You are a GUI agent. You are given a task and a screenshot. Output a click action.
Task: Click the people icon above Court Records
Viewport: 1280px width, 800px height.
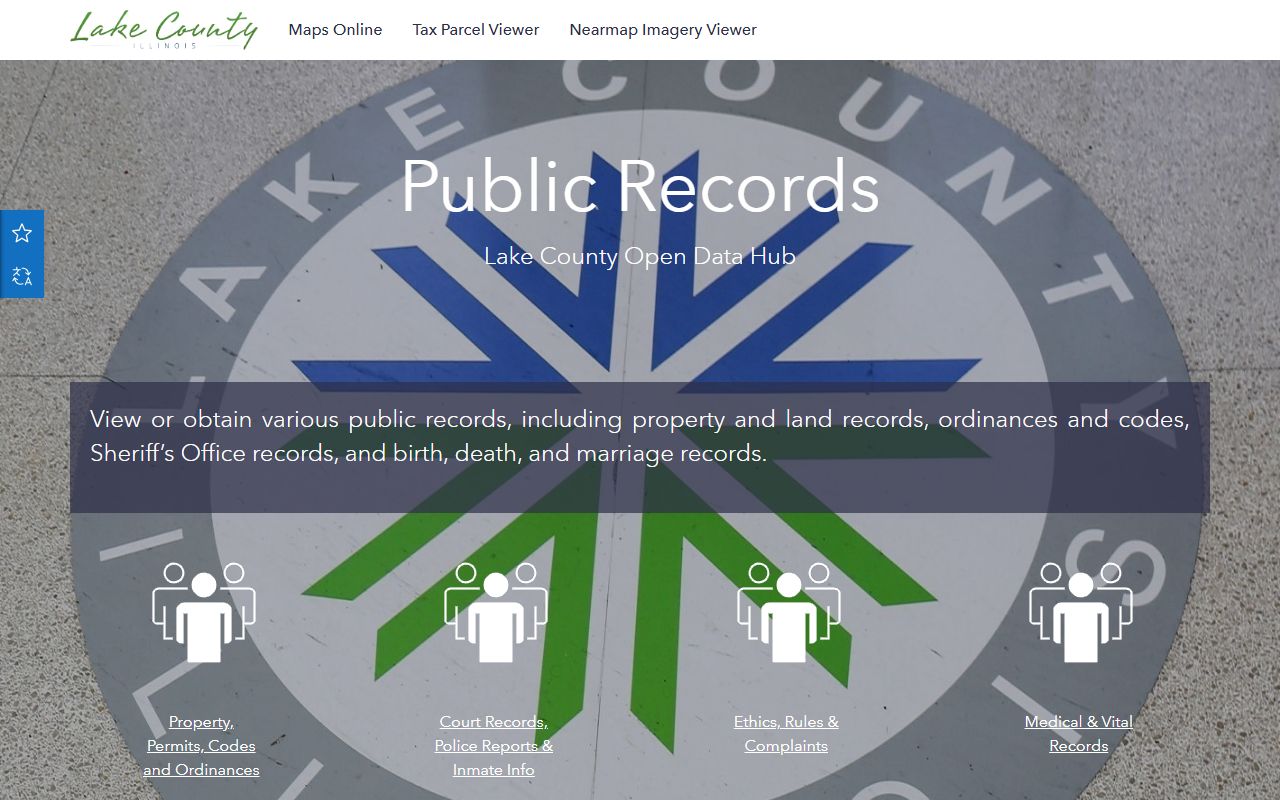coord(496,612)
